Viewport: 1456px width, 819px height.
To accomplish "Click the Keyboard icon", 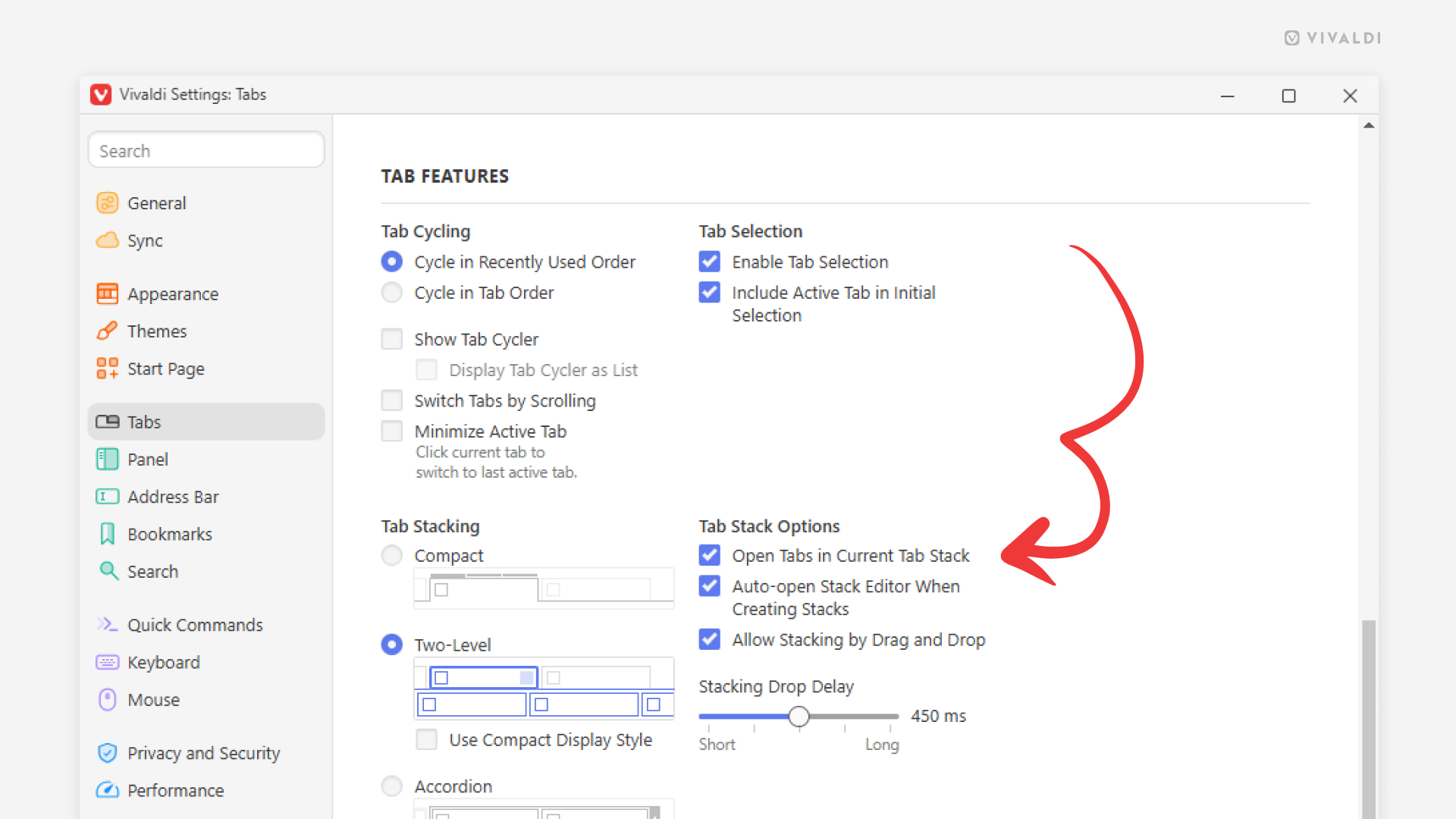I will click(108, 662).
